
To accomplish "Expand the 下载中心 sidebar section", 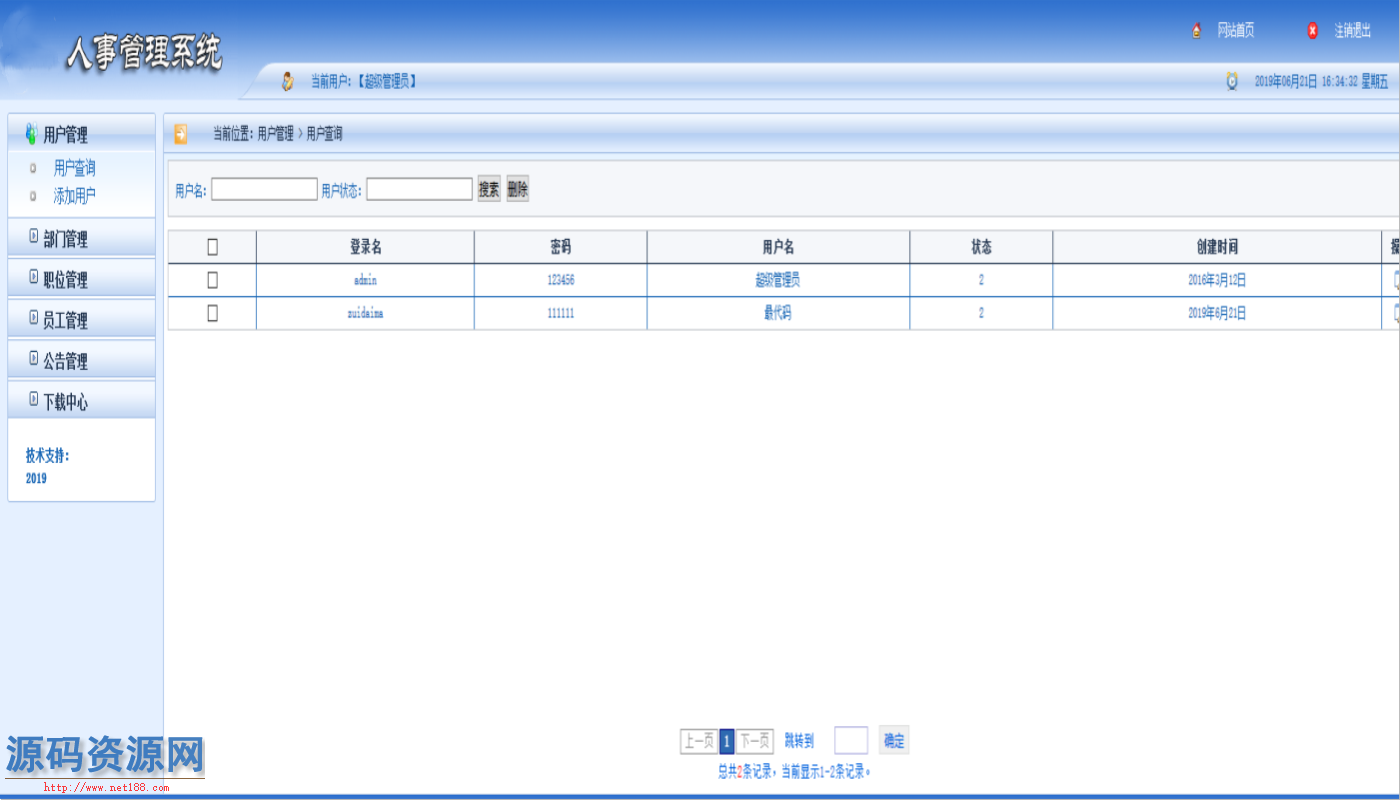I will point(65,402).
